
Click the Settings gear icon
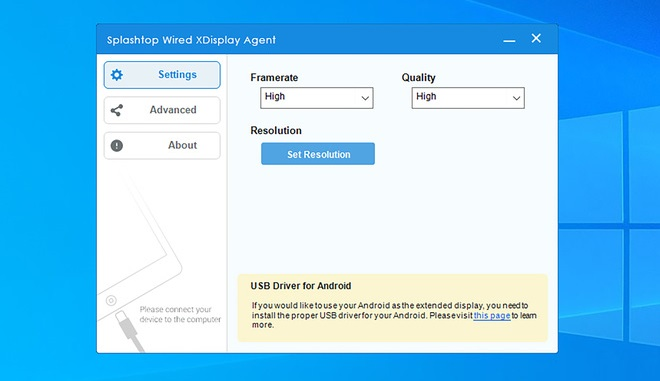click(x=117, y=75)
